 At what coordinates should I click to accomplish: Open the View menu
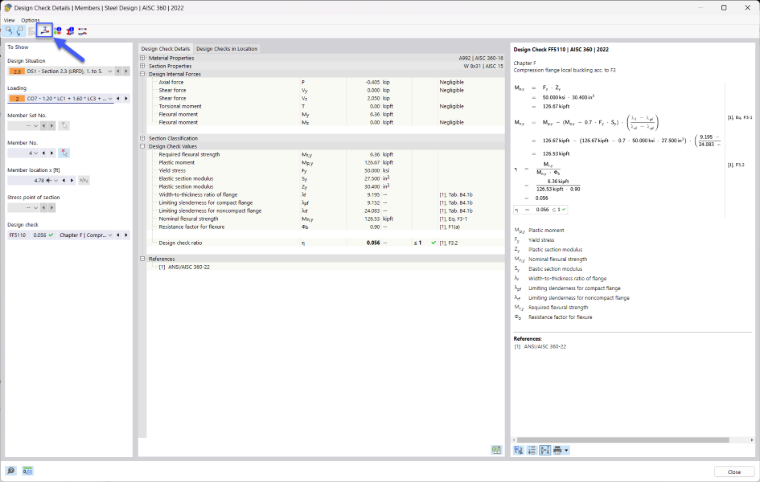9,20
